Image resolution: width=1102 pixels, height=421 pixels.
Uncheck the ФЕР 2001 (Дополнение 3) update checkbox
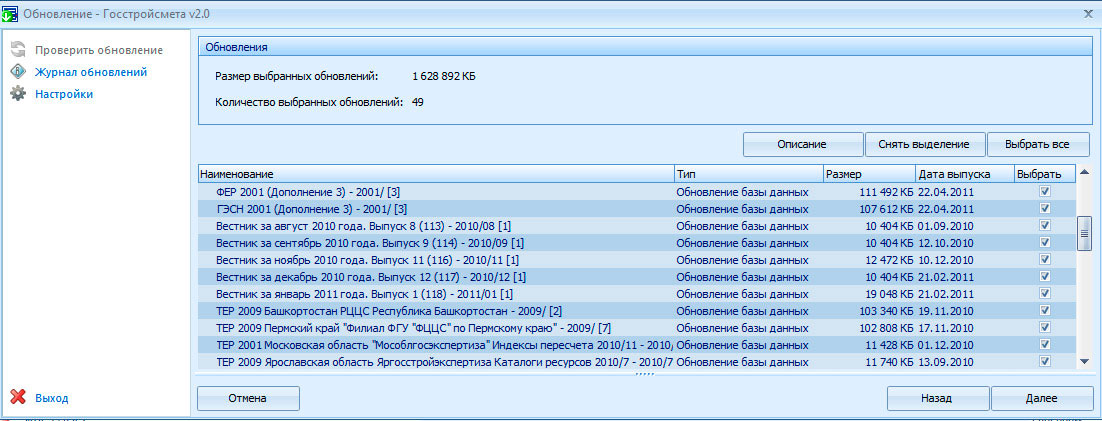1045,192
